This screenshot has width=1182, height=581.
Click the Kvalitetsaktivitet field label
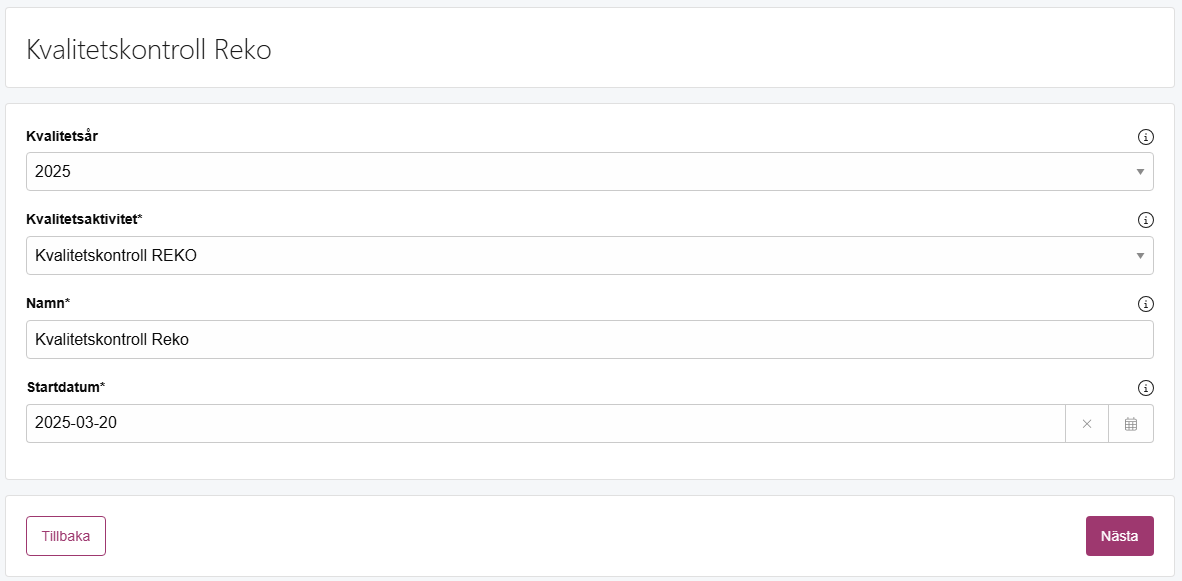coord(85,219)
